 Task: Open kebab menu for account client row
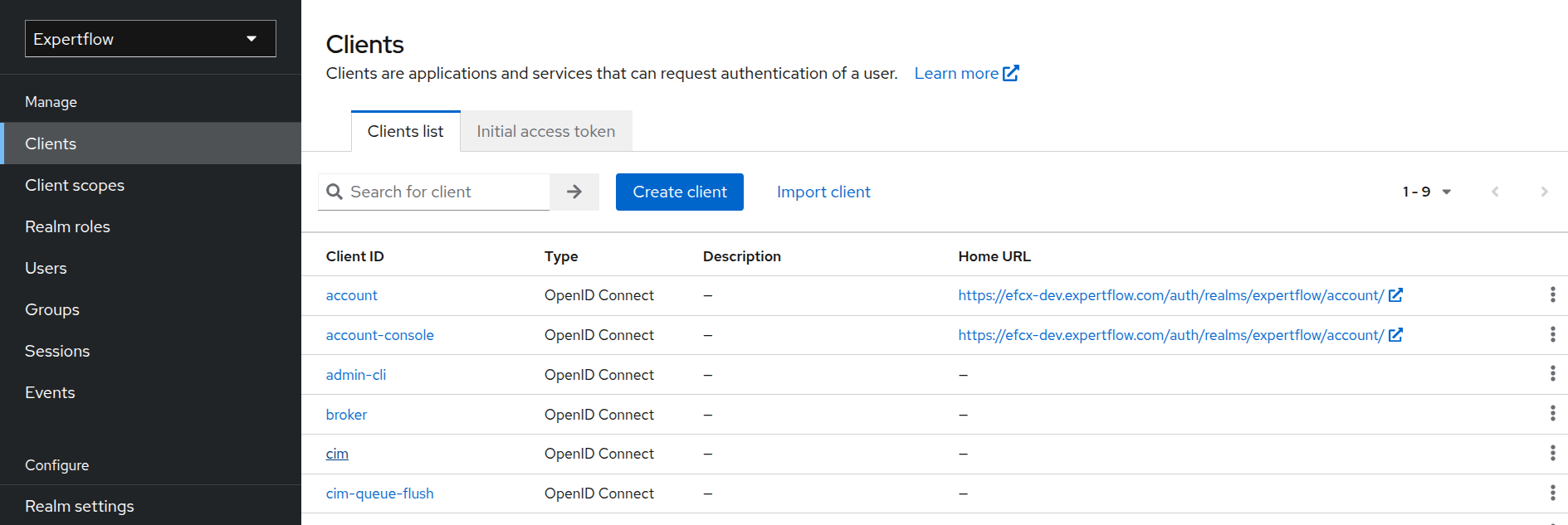[1552, 295]
